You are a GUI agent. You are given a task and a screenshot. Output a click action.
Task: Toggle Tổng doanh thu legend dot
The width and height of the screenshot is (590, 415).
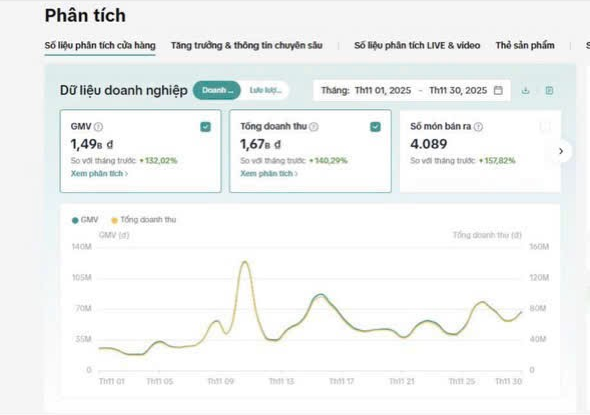click(114, 220)
